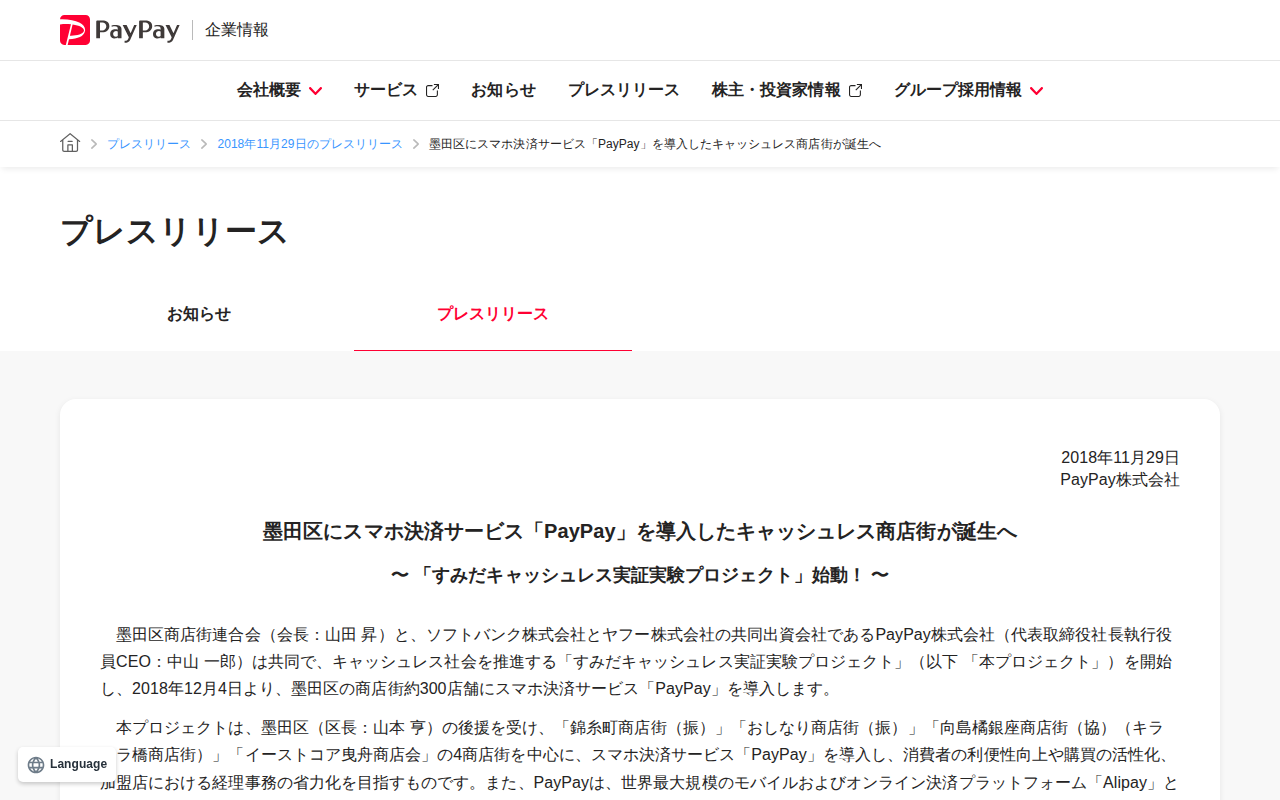The image size is (1280, 800).
Task: Click the large プレスリリース page heading
Action: 174,231
